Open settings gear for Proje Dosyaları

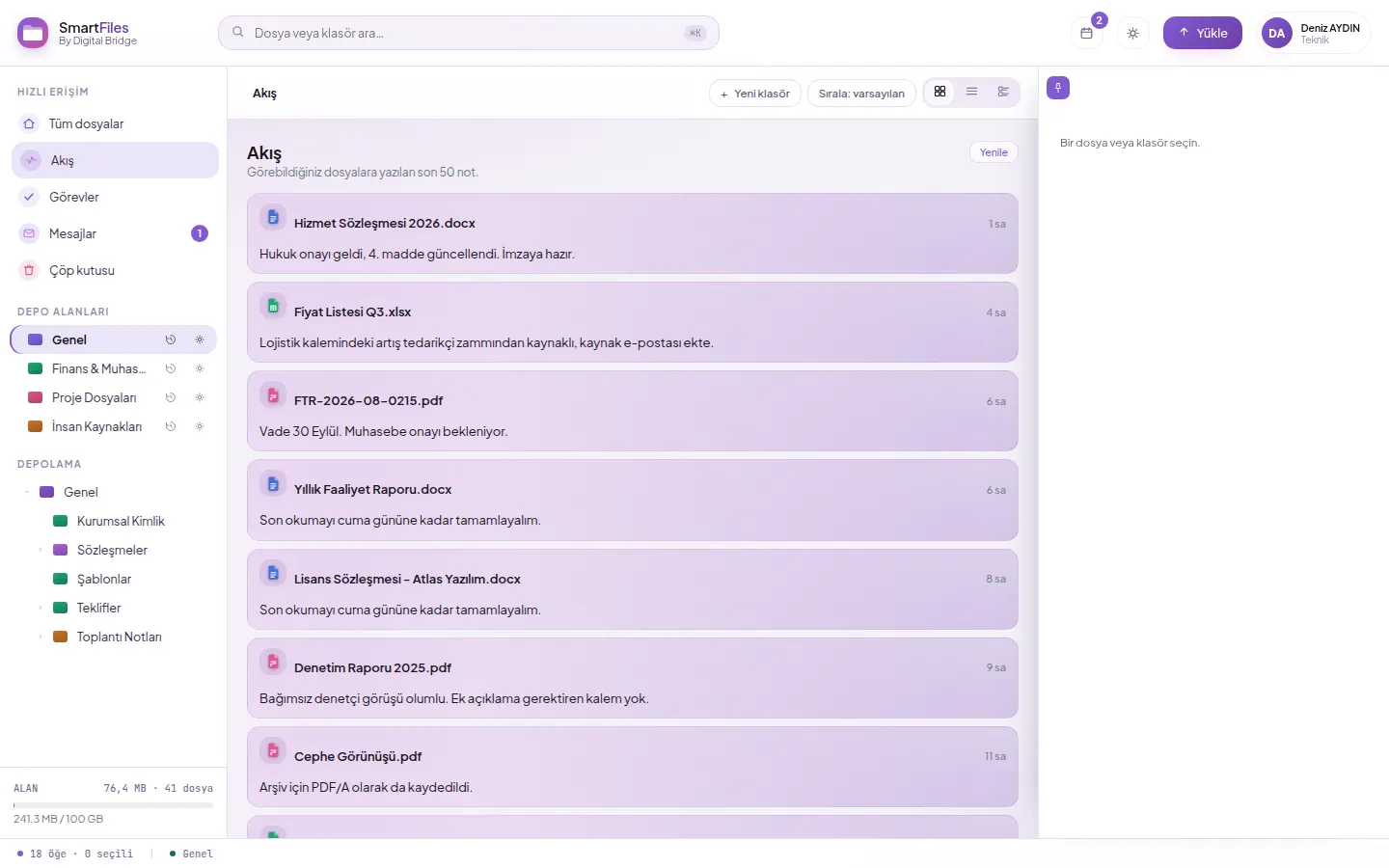click(200, 397)
